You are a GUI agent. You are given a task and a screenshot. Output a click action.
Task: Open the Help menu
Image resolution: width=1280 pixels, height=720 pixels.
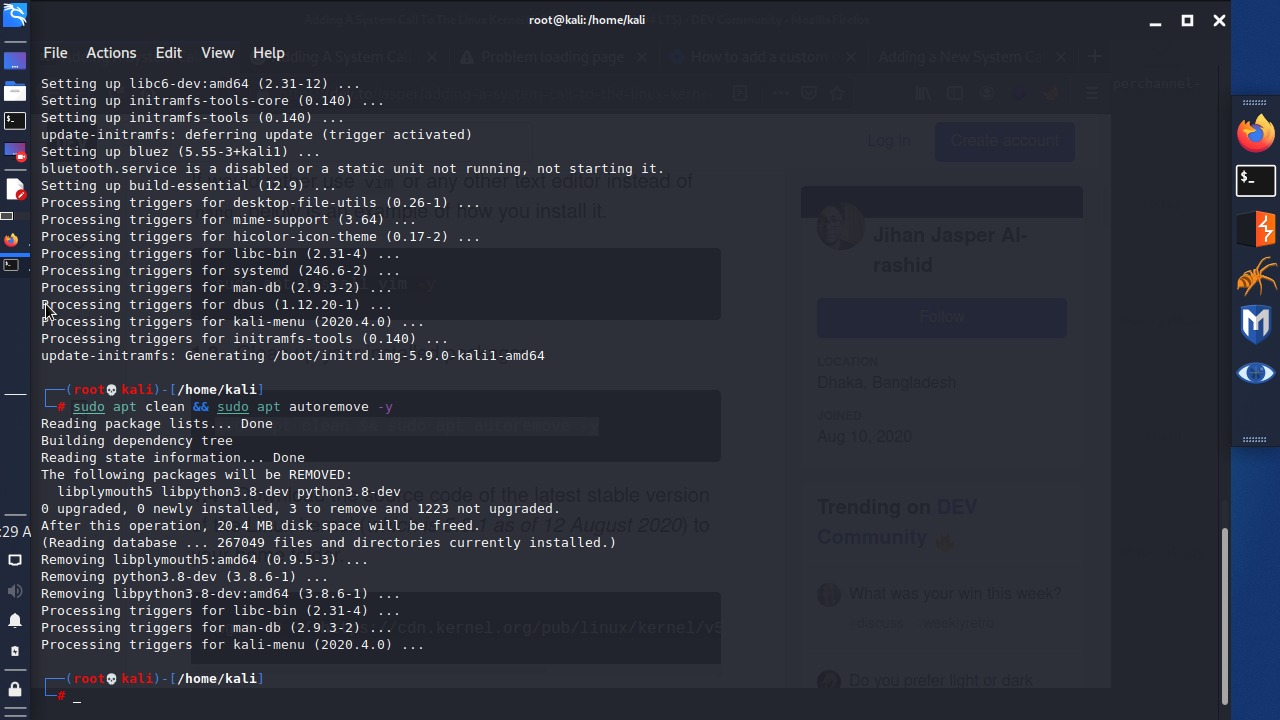coord(268,53)
